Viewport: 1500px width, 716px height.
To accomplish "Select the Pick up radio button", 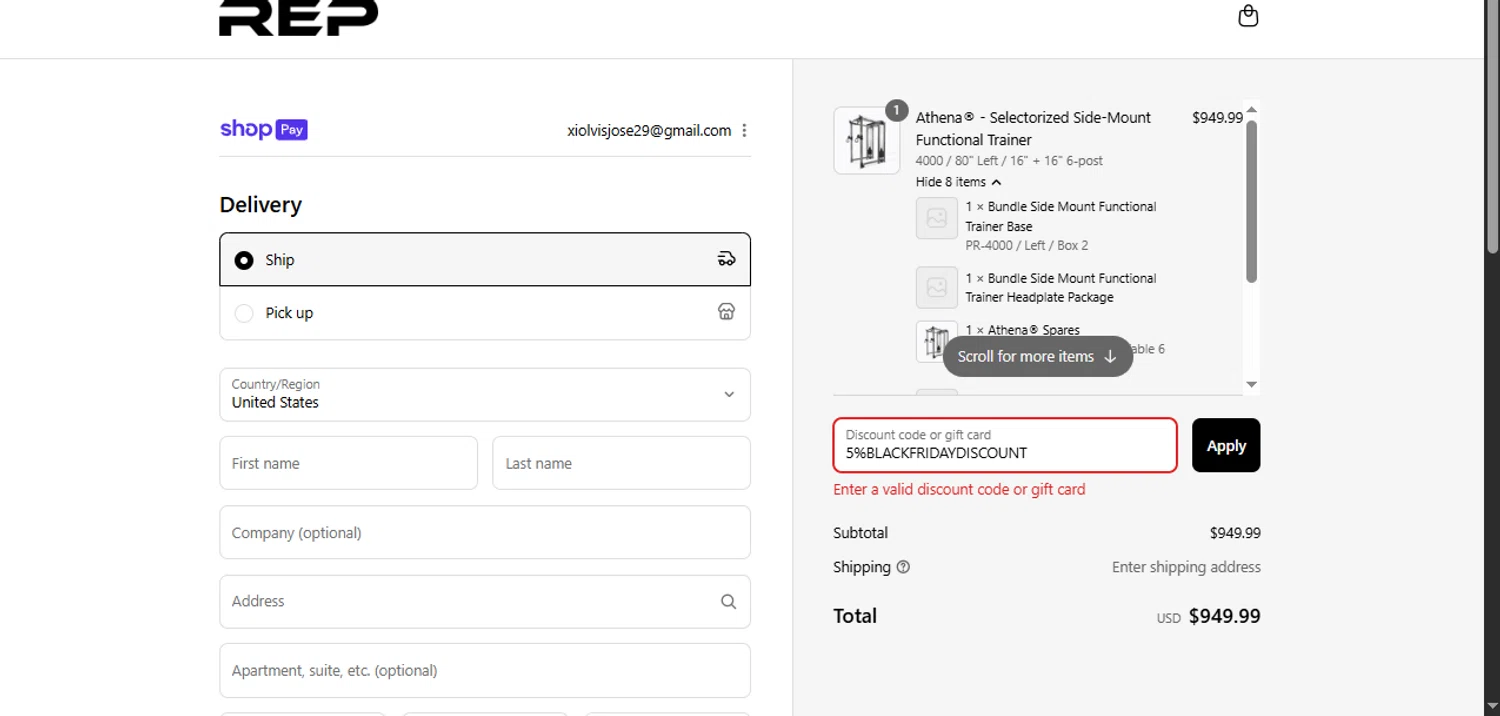I will tap(244, 313).
